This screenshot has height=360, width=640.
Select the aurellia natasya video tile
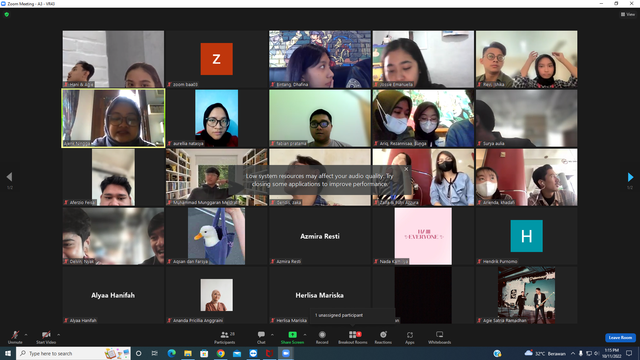click(216, 118)
